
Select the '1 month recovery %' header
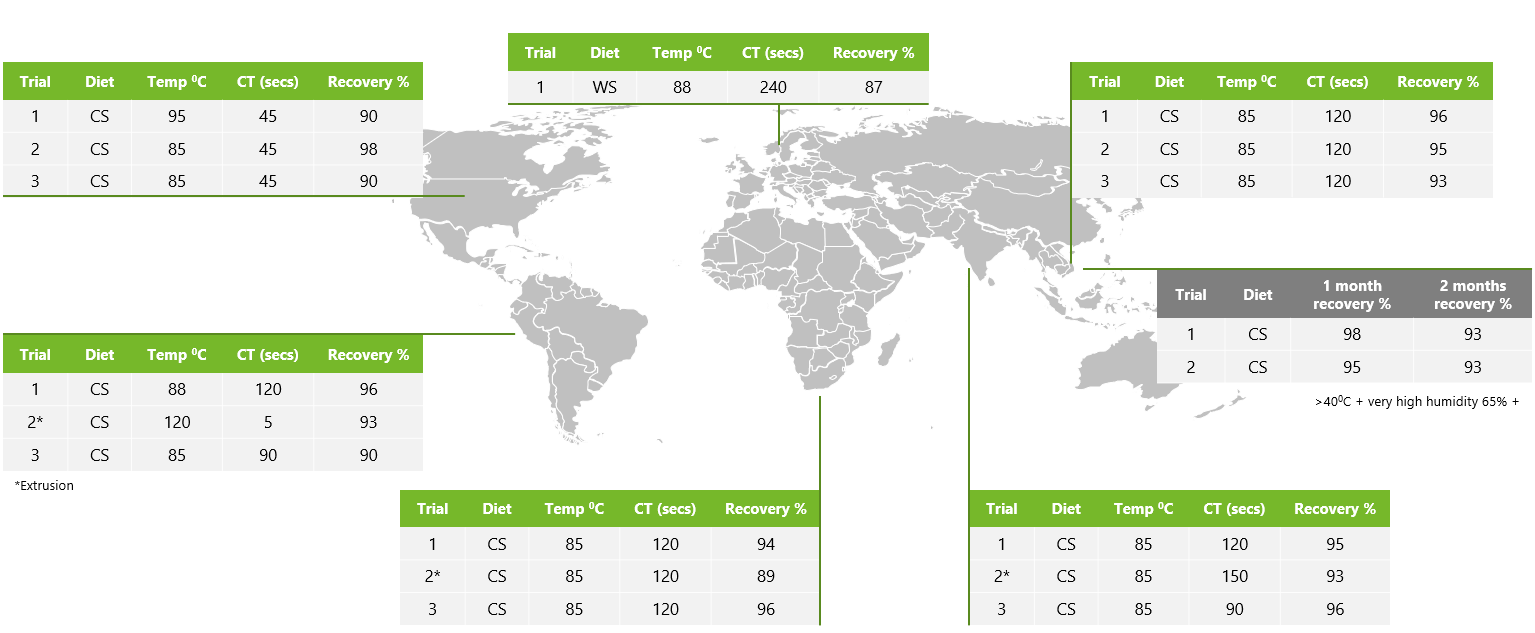[1351, 295]
